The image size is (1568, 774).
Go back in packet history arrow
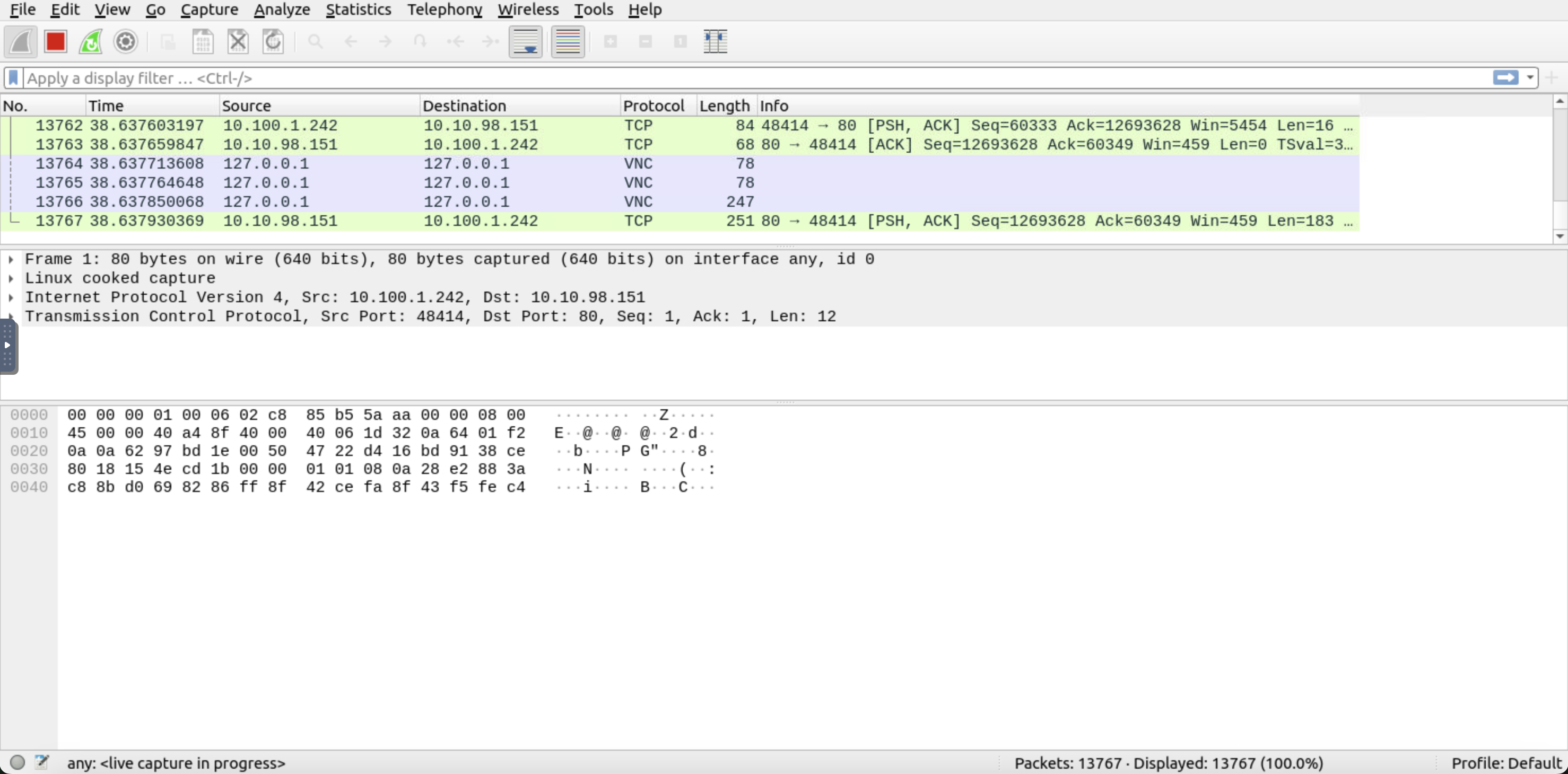coord(350,42)
